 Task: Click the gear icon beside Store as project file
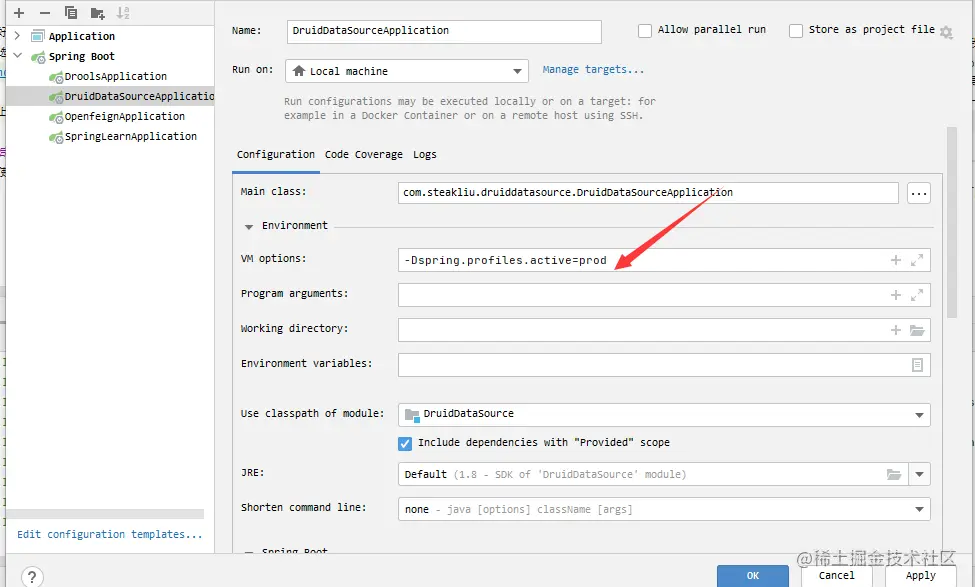pyautogui.click(x=946, y=32)
